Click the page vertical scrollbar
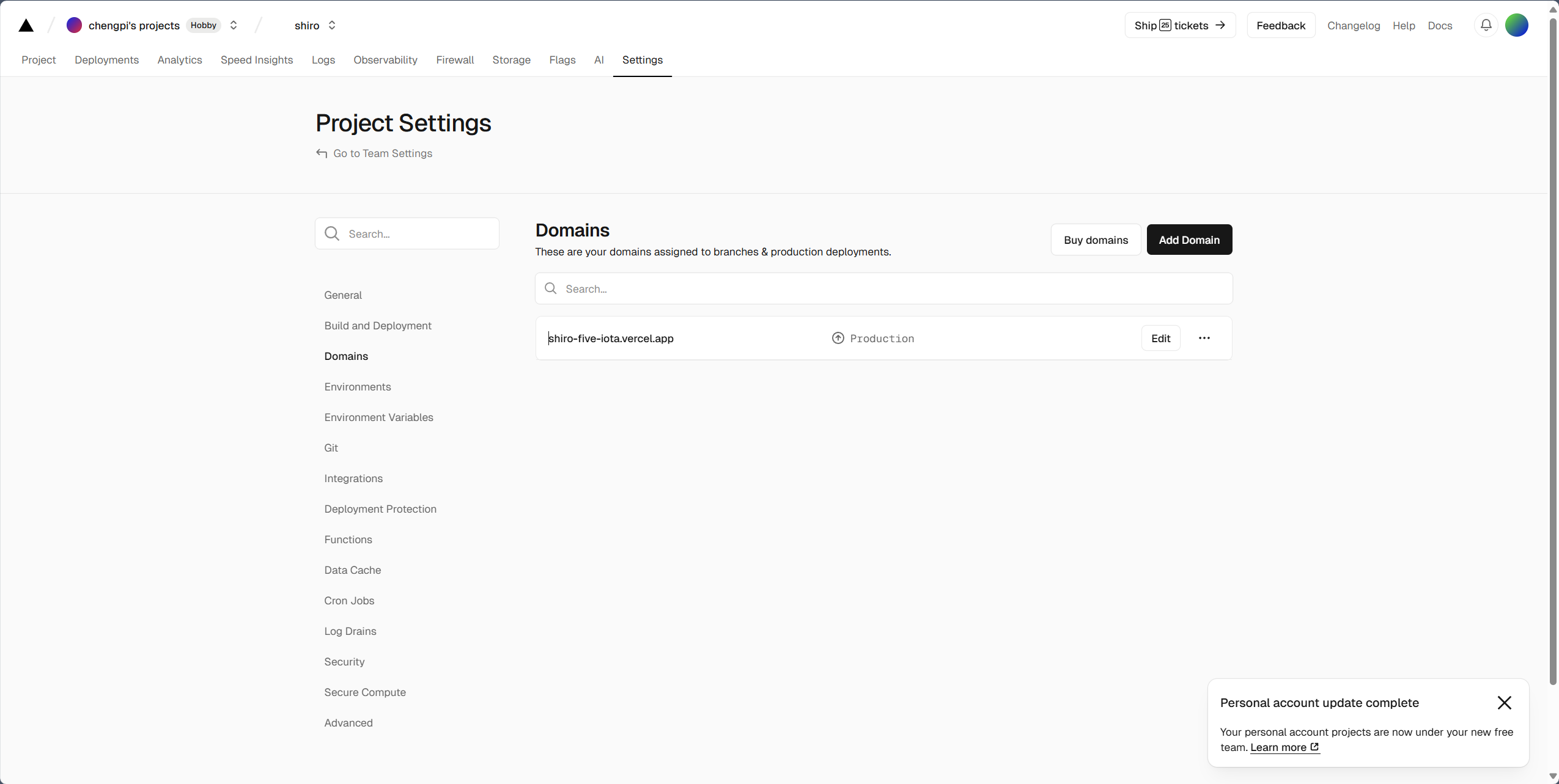This screenshot has height=784, width=1559. 1553,351
